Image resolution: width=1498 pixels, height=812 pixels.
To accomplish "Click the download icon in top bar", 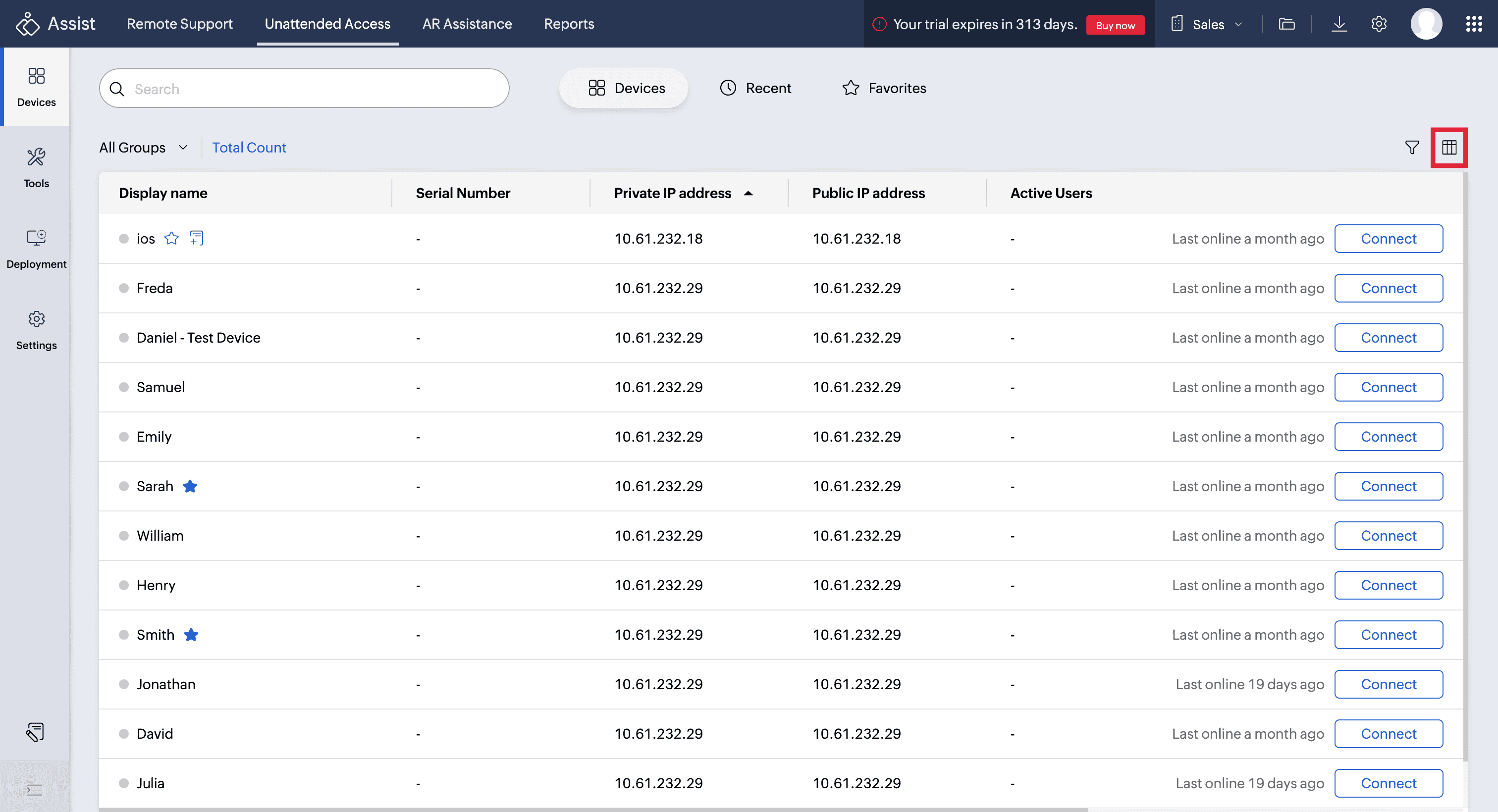I will [1338, 24].
